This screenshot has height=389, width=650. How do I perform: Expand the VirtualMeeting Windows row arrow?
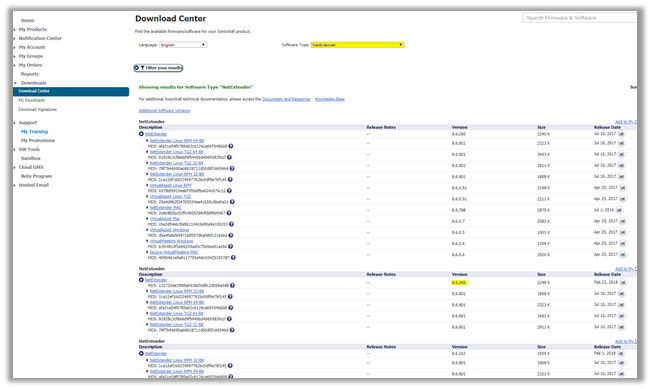[x=147, y=241]
